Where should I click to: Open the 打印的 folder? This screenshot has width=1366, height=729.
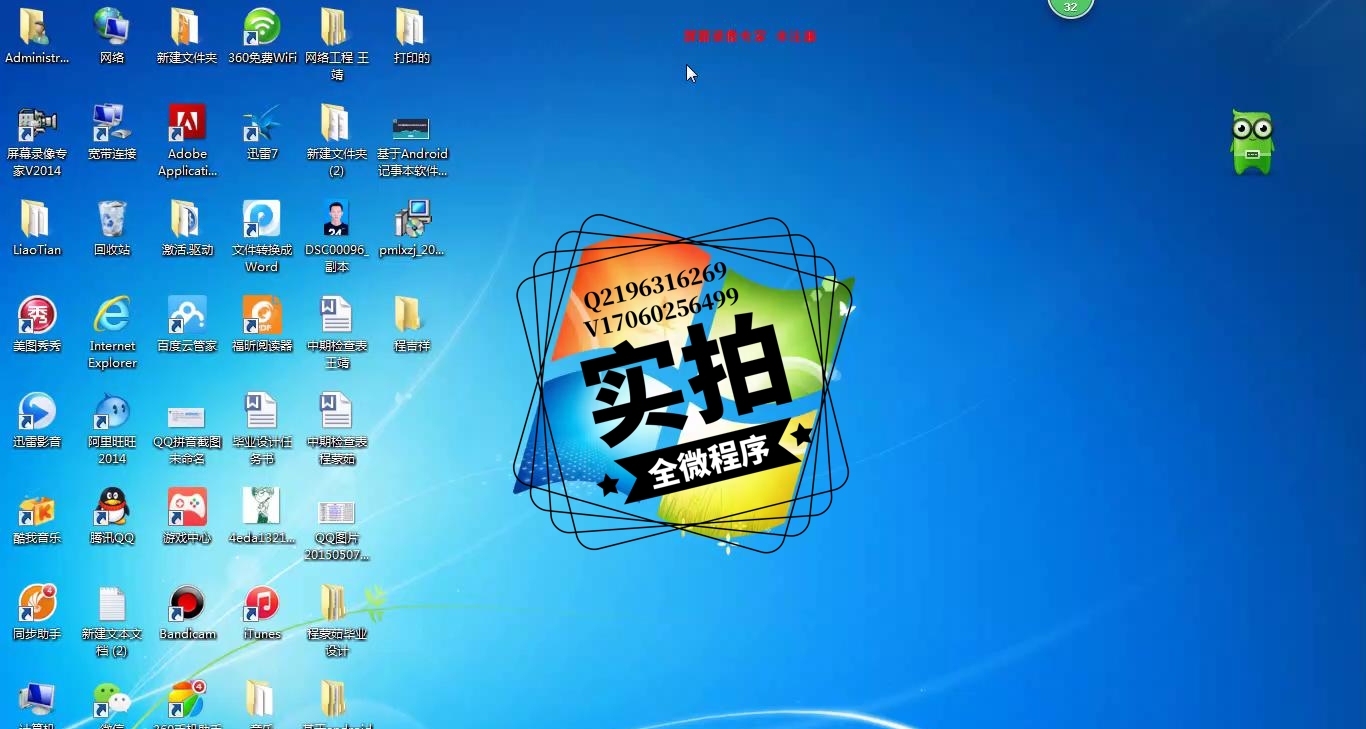point(411,36)
